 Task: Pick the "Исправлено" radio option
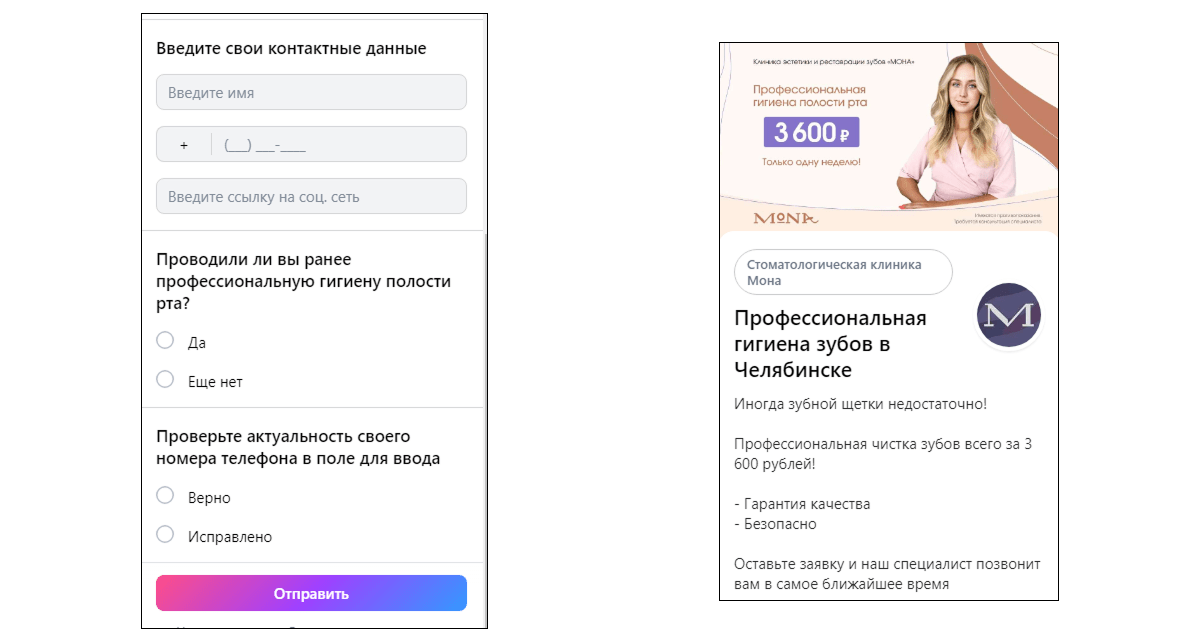point(166,535)
